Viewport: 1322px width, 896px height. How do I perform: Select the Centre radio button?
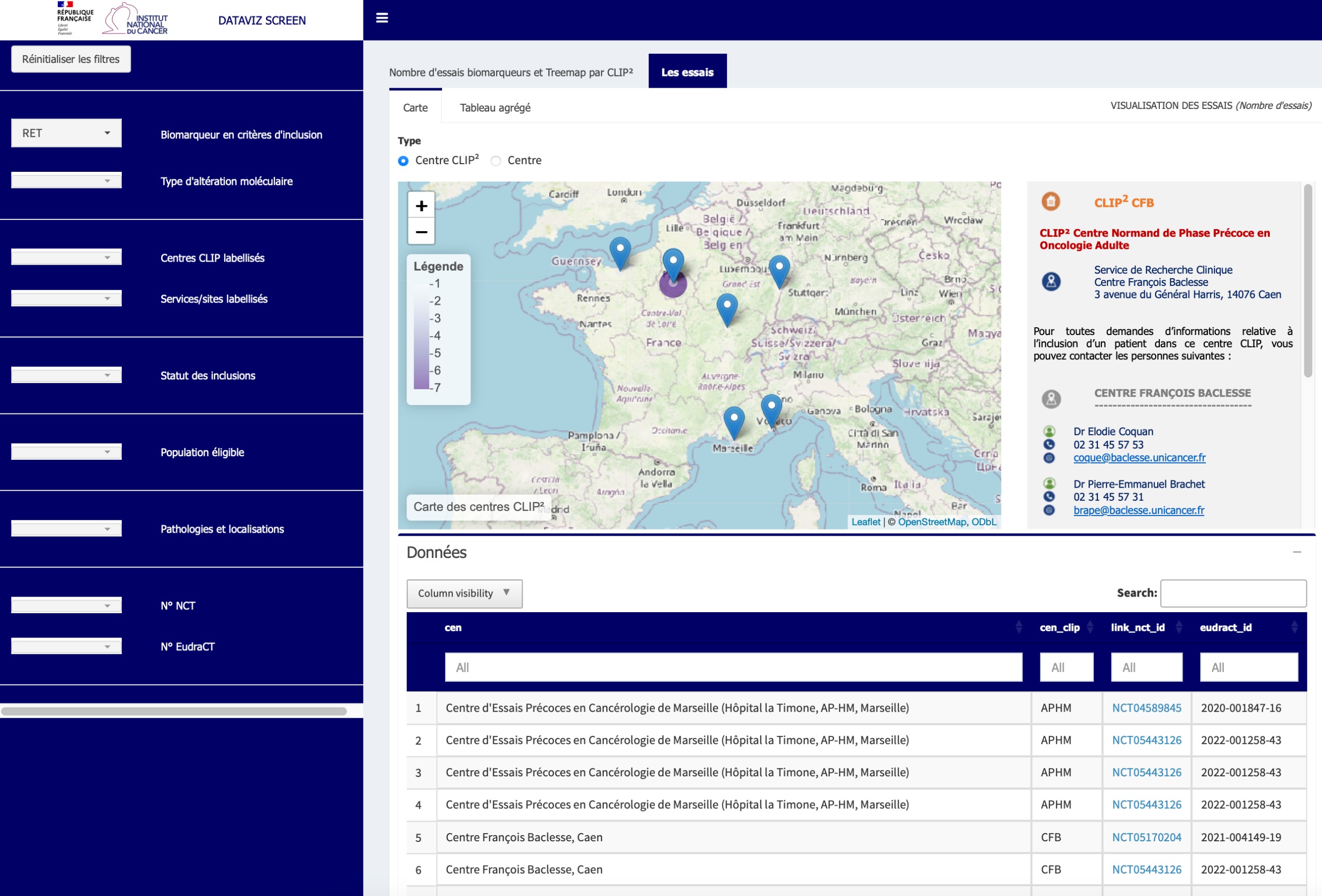click(496, 161)
